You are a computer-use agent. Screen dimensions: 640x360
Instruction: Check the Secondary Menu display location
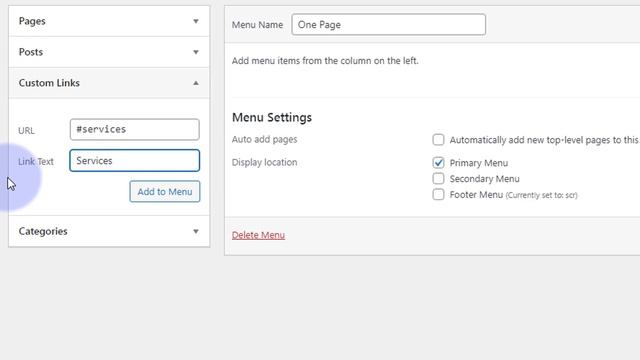coord(438,179)
